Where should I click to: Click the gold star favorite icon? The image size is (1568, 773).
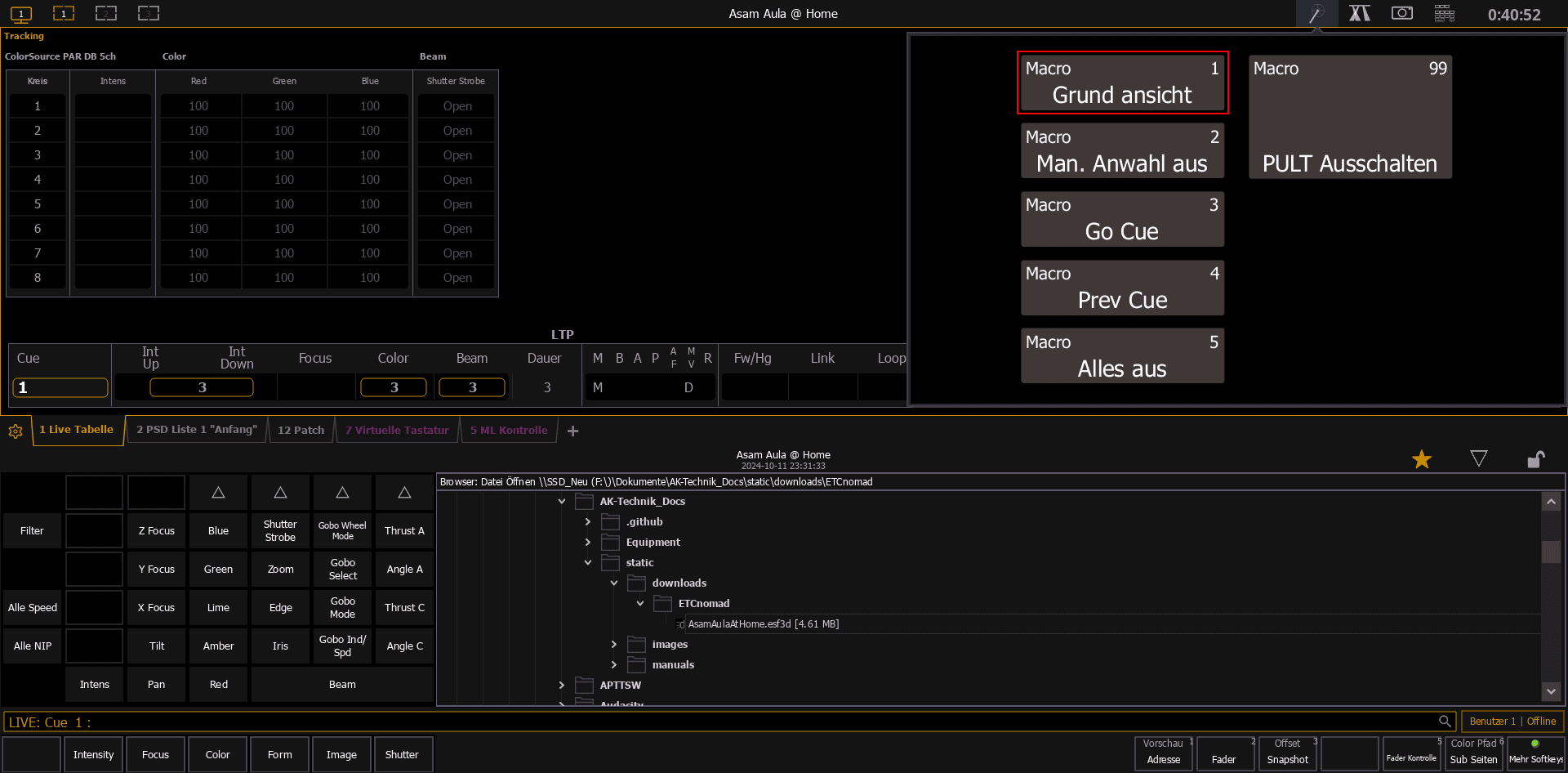tap(1421, 459)
